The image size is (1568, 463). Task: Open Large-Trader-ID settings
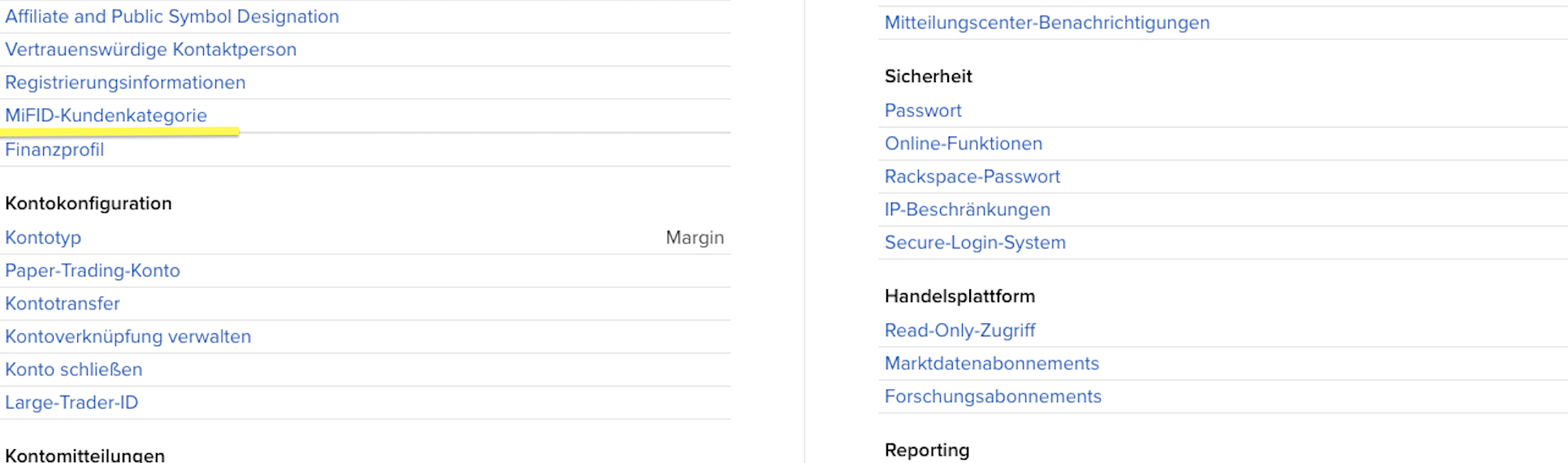(71, 403)
